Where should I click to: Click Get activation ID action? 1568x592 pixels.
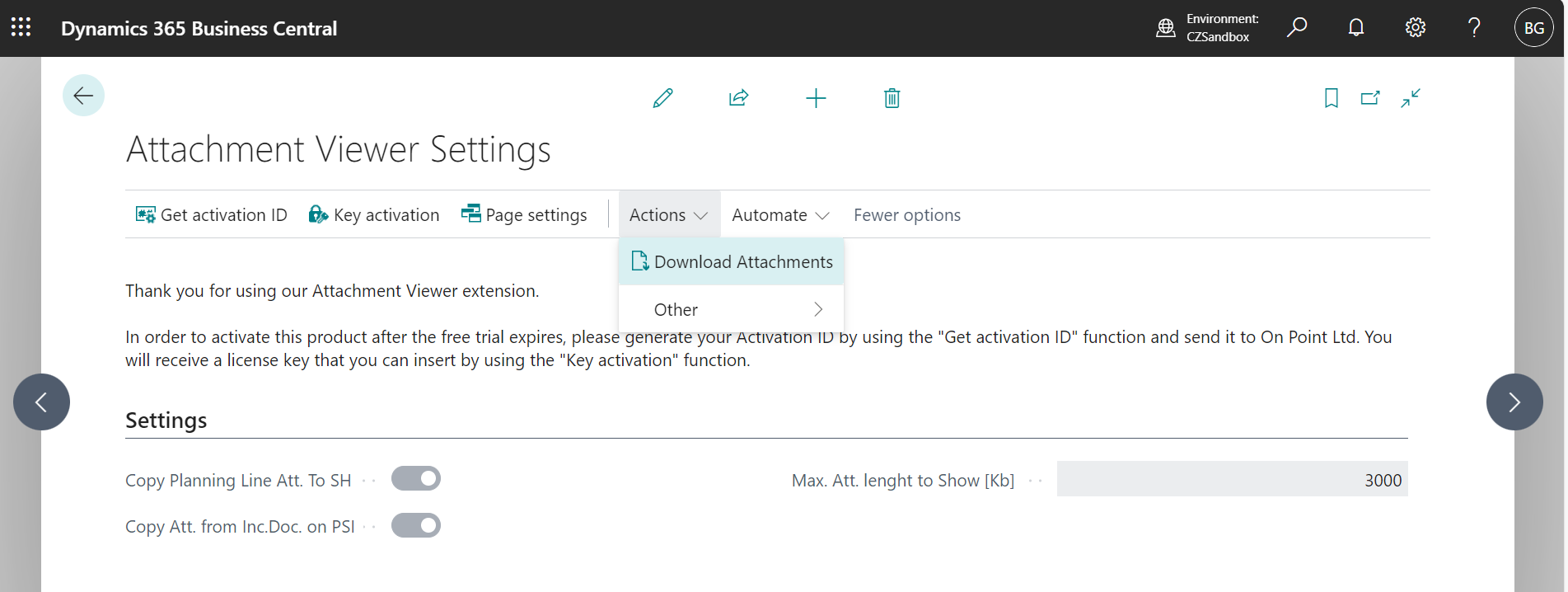coord(212,215)
